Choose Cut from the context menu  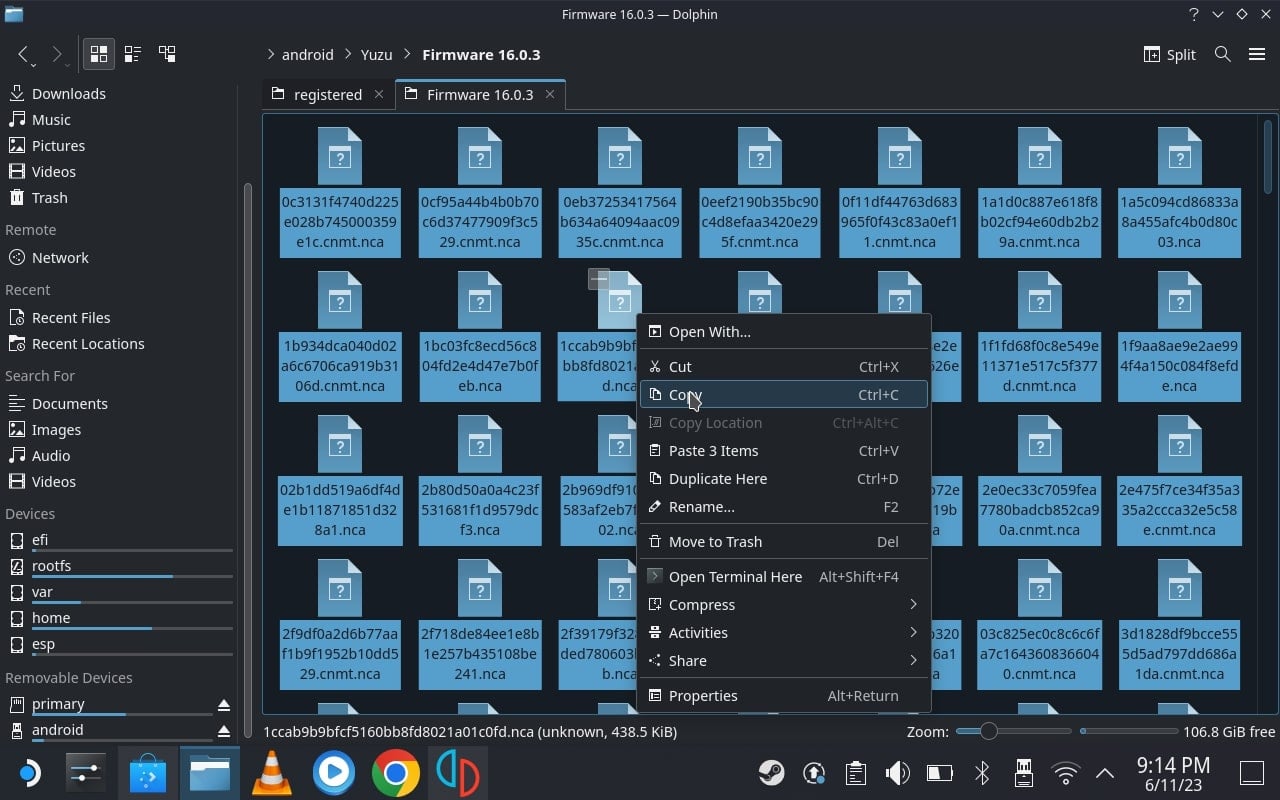pyautogui.click(x=784, y=366)
